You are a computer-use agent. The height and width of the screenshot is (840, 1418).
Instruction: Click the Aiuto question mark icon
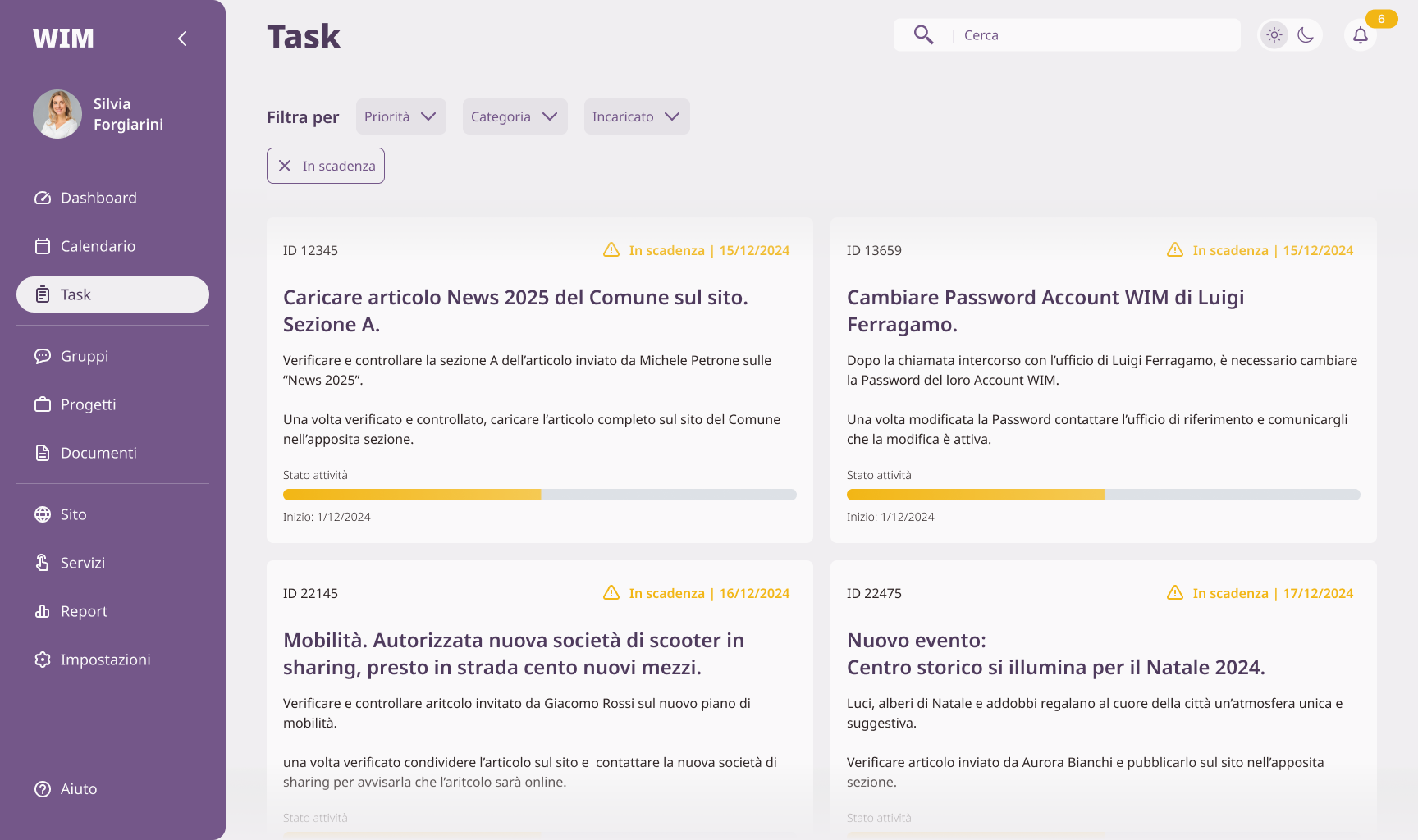coord(43,789)
